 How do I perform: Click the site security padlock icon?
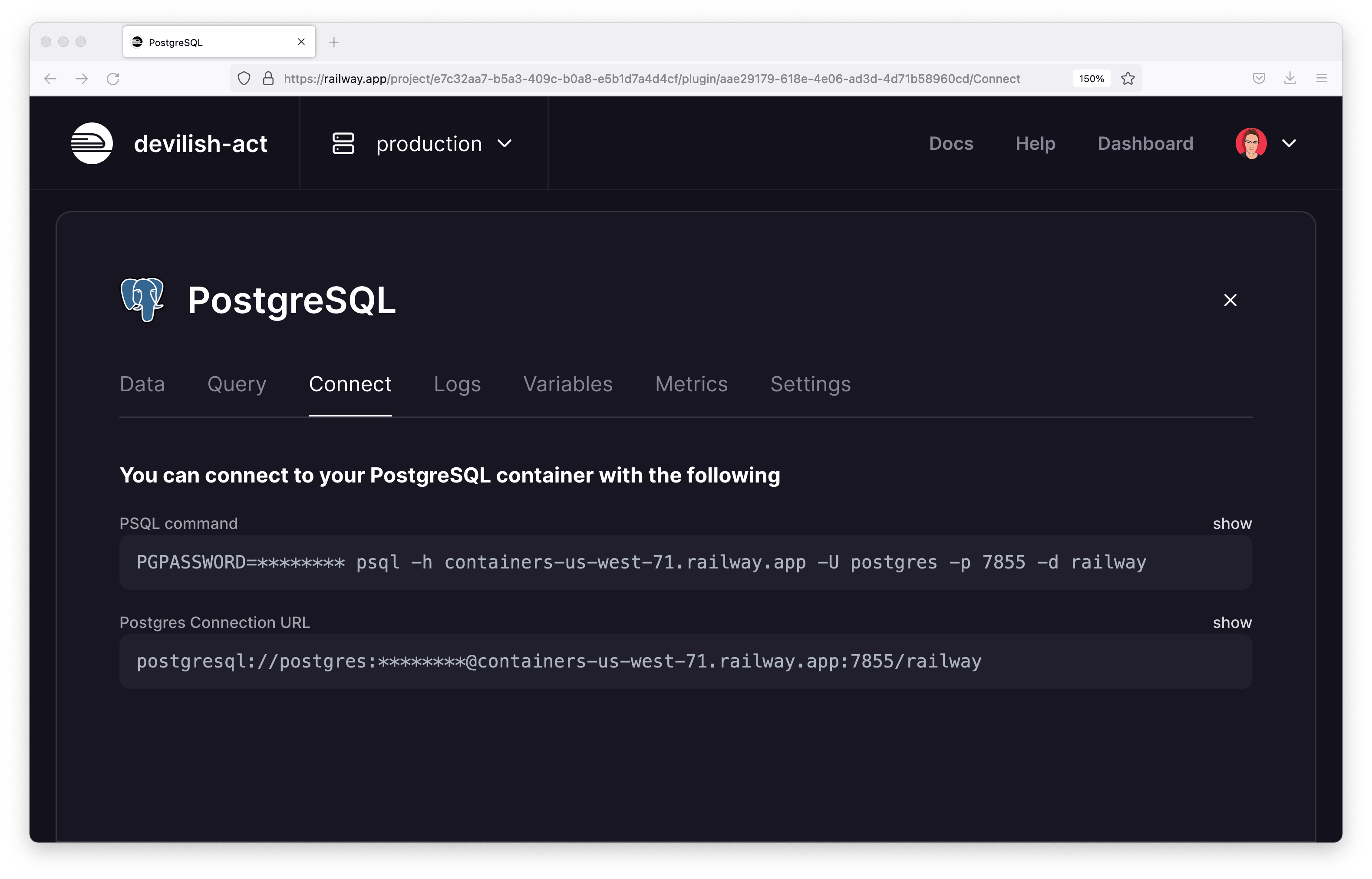point(268,79)
